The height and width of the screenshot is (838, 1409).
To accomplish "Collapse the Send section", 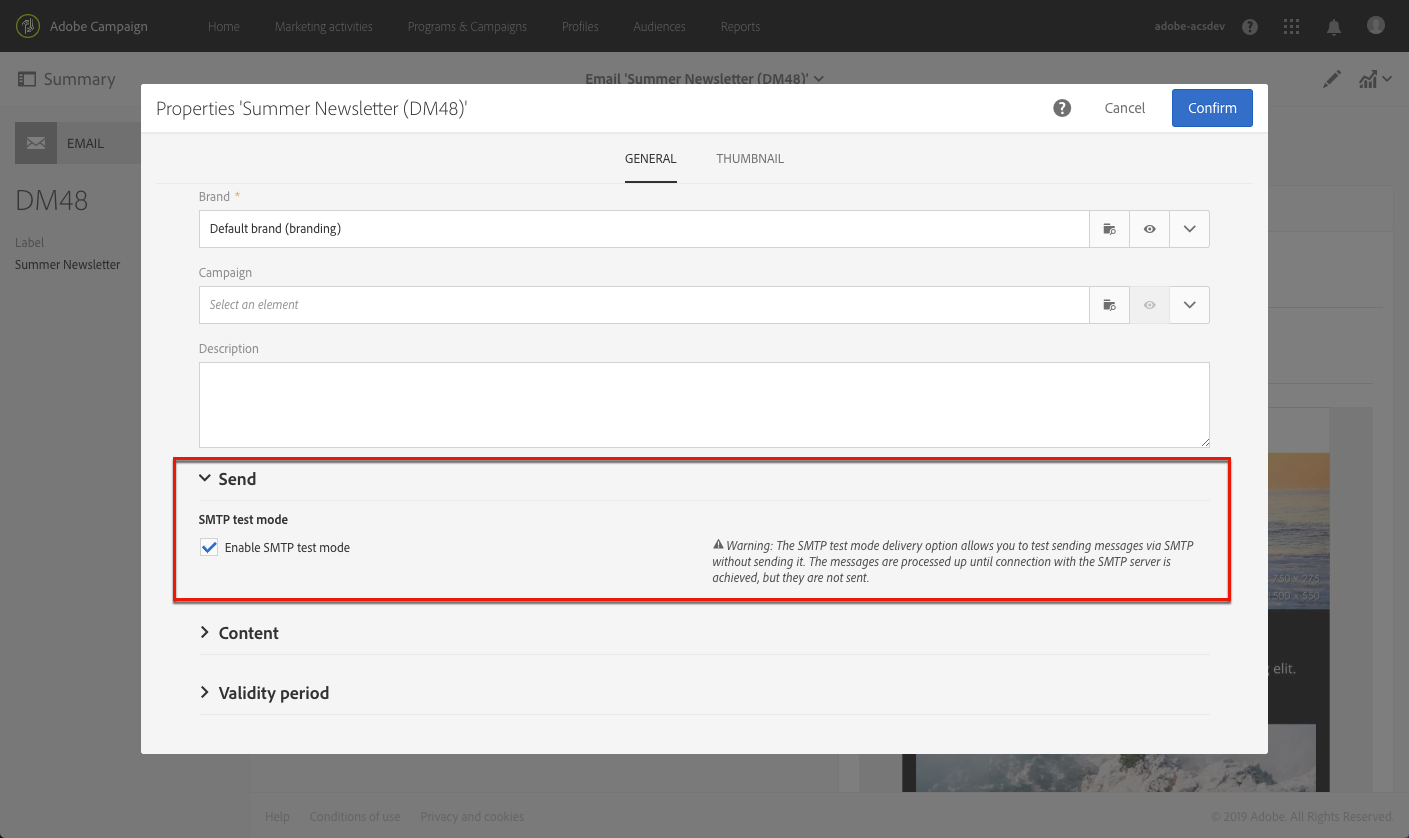I will click(205, 479).
